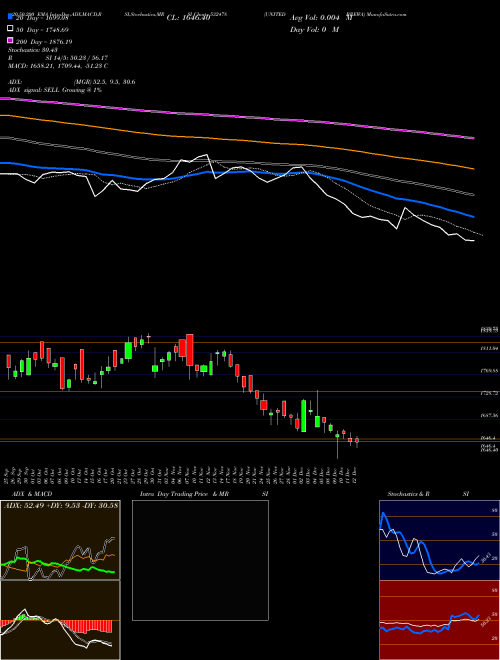Click the tall green candle in early December

tap(303, 416)
